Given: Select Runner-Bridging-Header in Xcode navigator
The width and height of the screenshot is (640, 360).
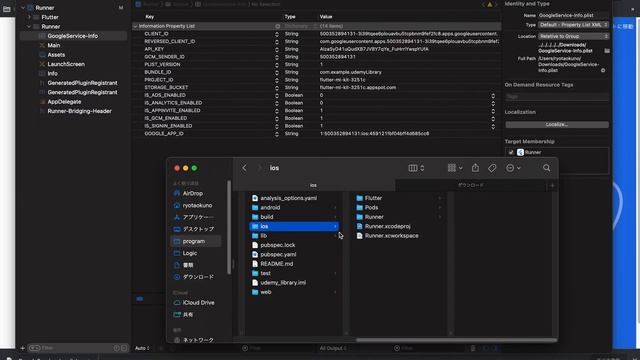Looking at the screenshot, I should click(79, 111).
